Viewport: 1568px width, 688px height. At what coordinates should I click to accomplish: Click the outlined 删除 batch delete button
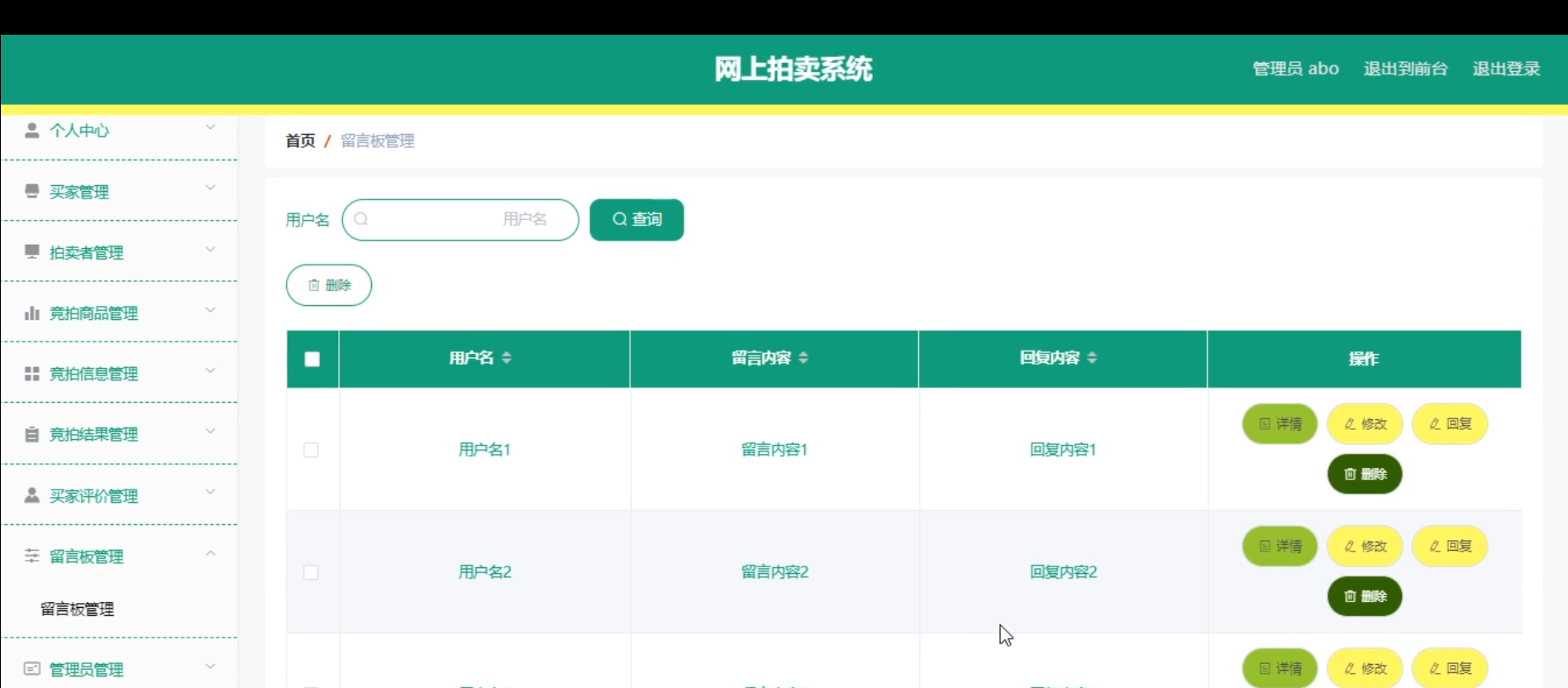pyautogui.click(x=329, y=285)
